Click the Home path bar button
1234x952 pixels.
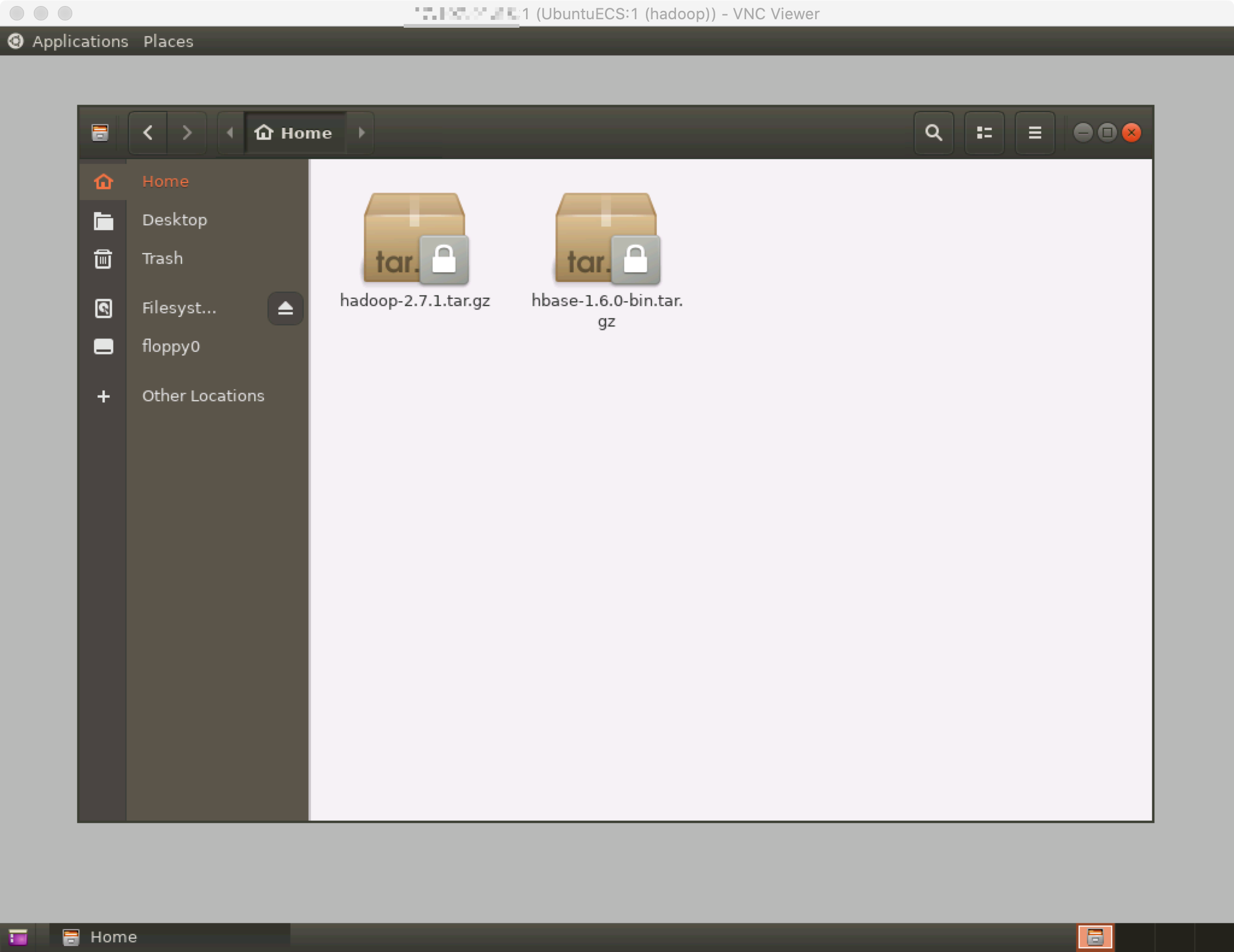pos(295,133)
